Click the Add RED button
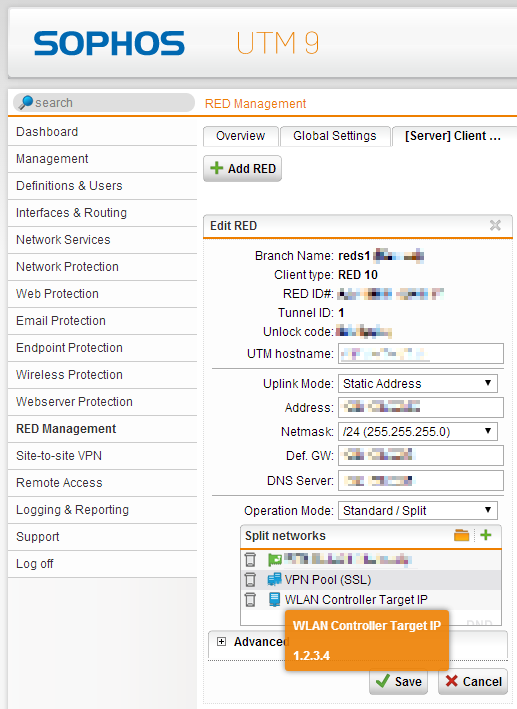Screen dimensions: 517x709 click(242, 169)
